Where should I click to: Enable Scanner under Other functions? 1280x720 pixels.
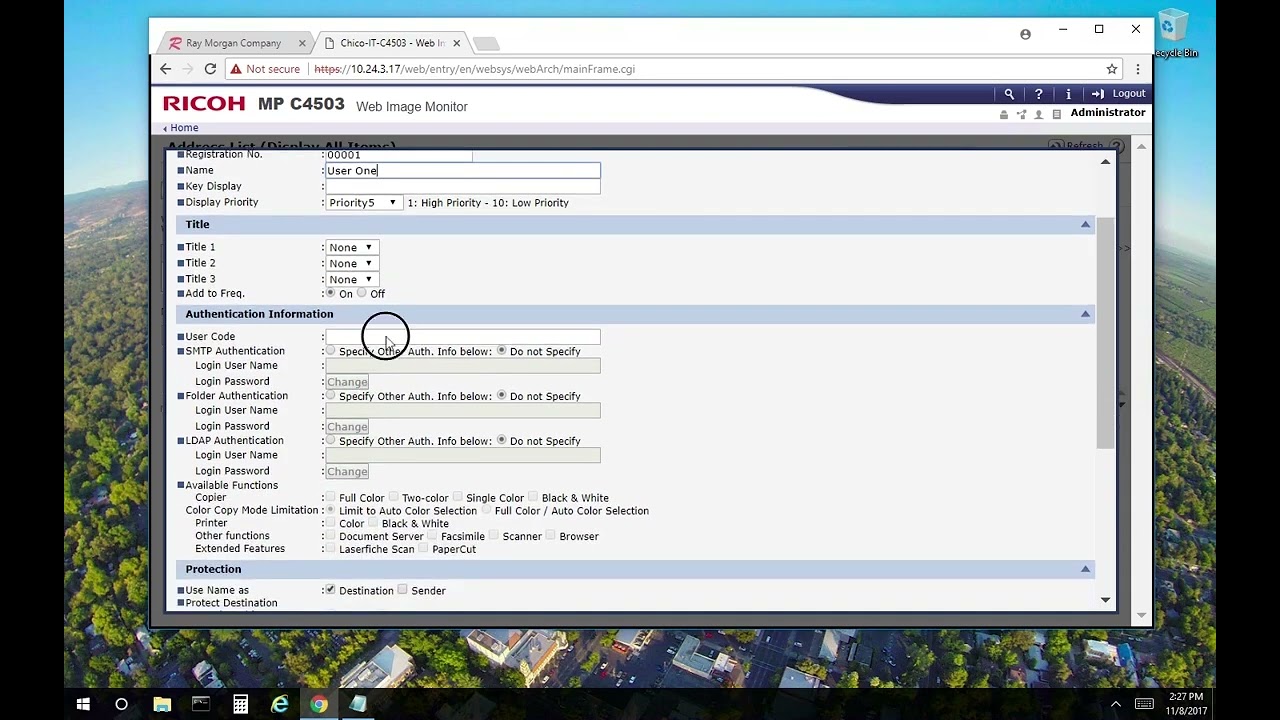pos(494,536)
